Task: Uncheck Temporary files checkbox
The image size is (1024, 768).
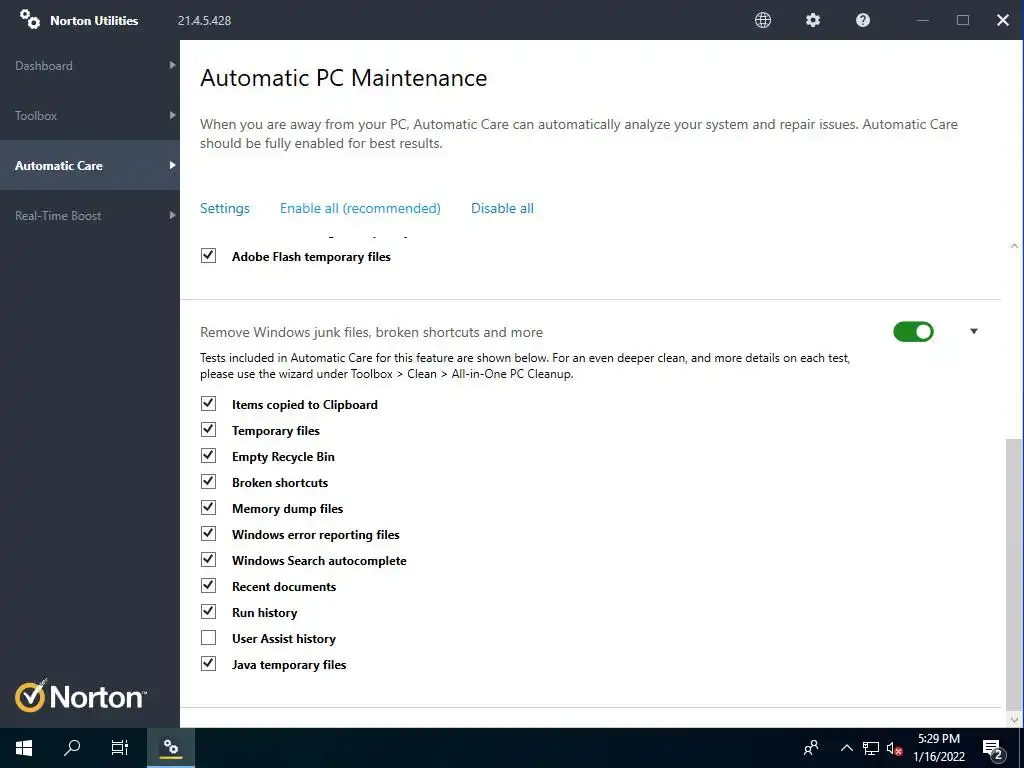Action: click(x=208, y=429)
